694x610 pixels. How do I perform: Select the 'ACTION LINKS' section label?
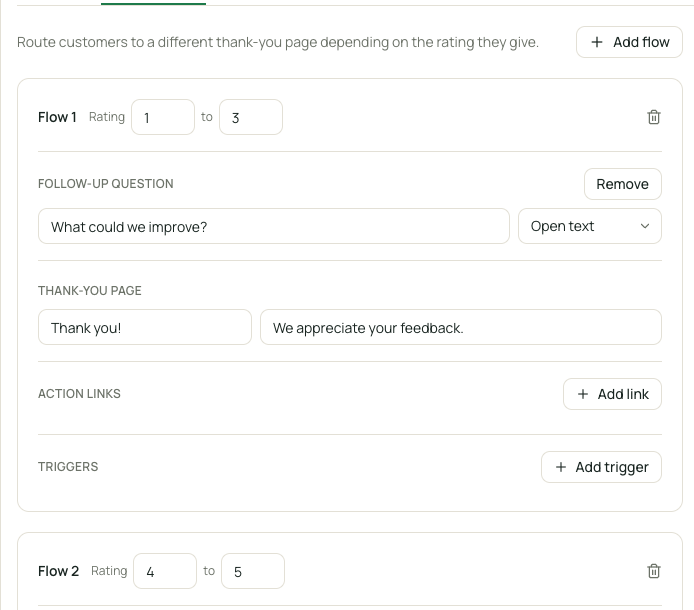79,394
